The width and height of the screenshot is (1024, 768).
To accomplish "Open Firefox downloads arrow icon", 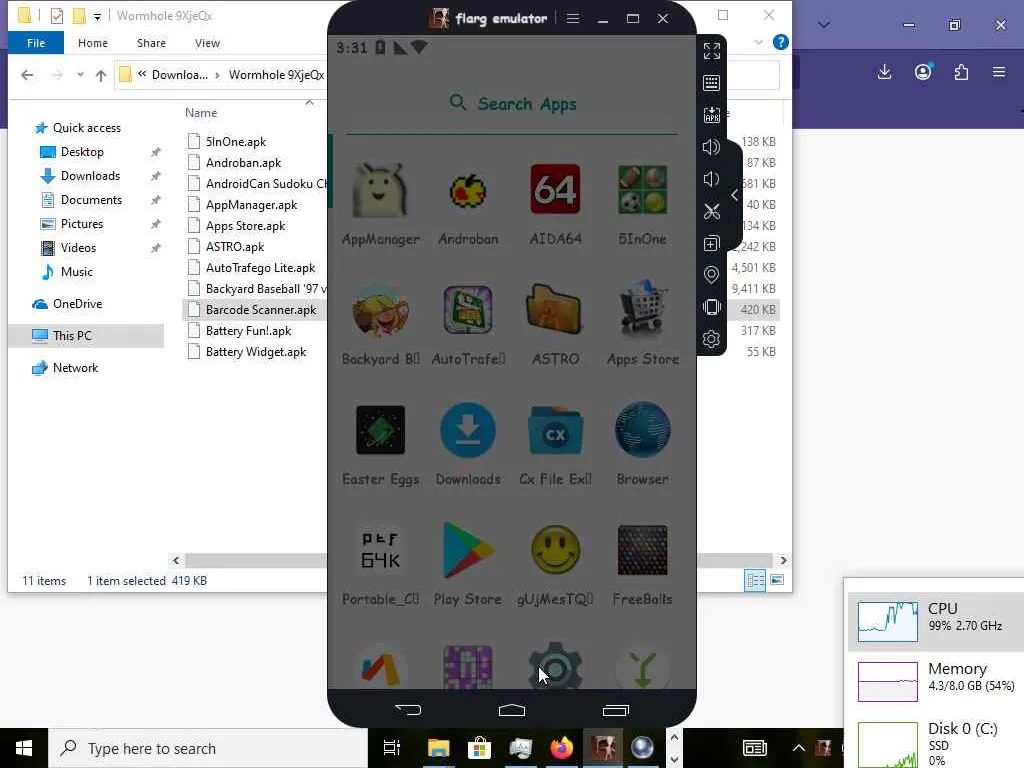I will (x=884, y=72).
